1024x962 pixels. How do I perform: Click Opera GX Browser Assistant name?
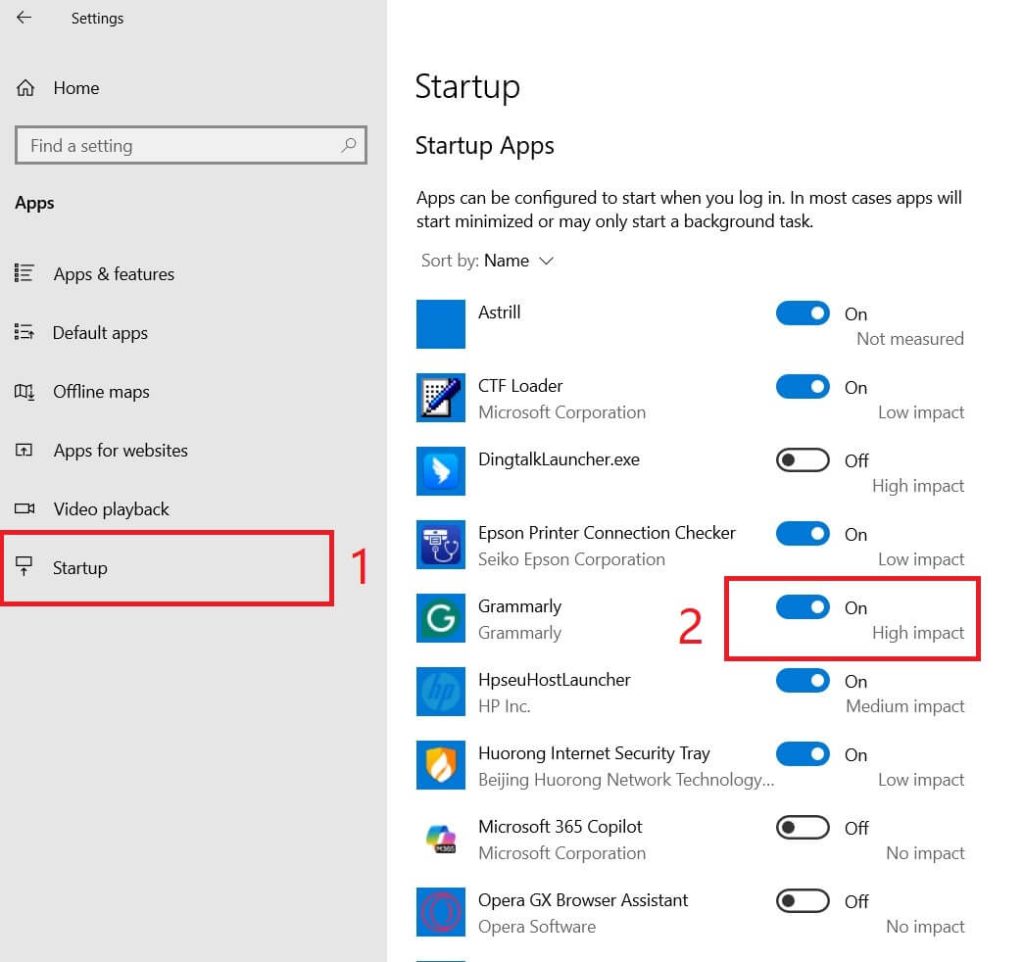click(583, 900)
